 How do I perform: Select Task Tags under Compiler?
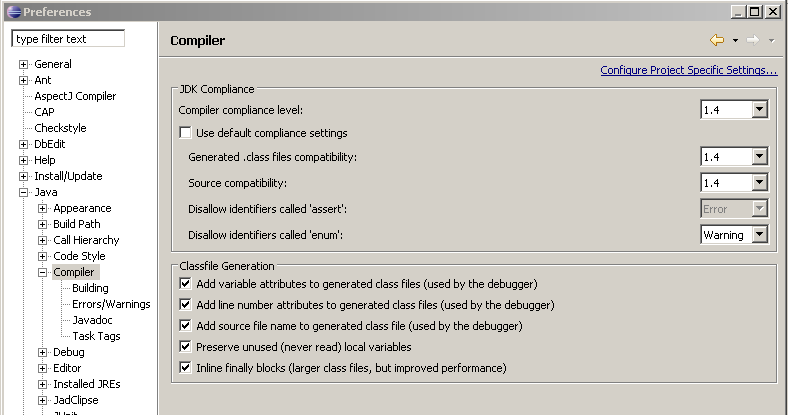point(96,336)
